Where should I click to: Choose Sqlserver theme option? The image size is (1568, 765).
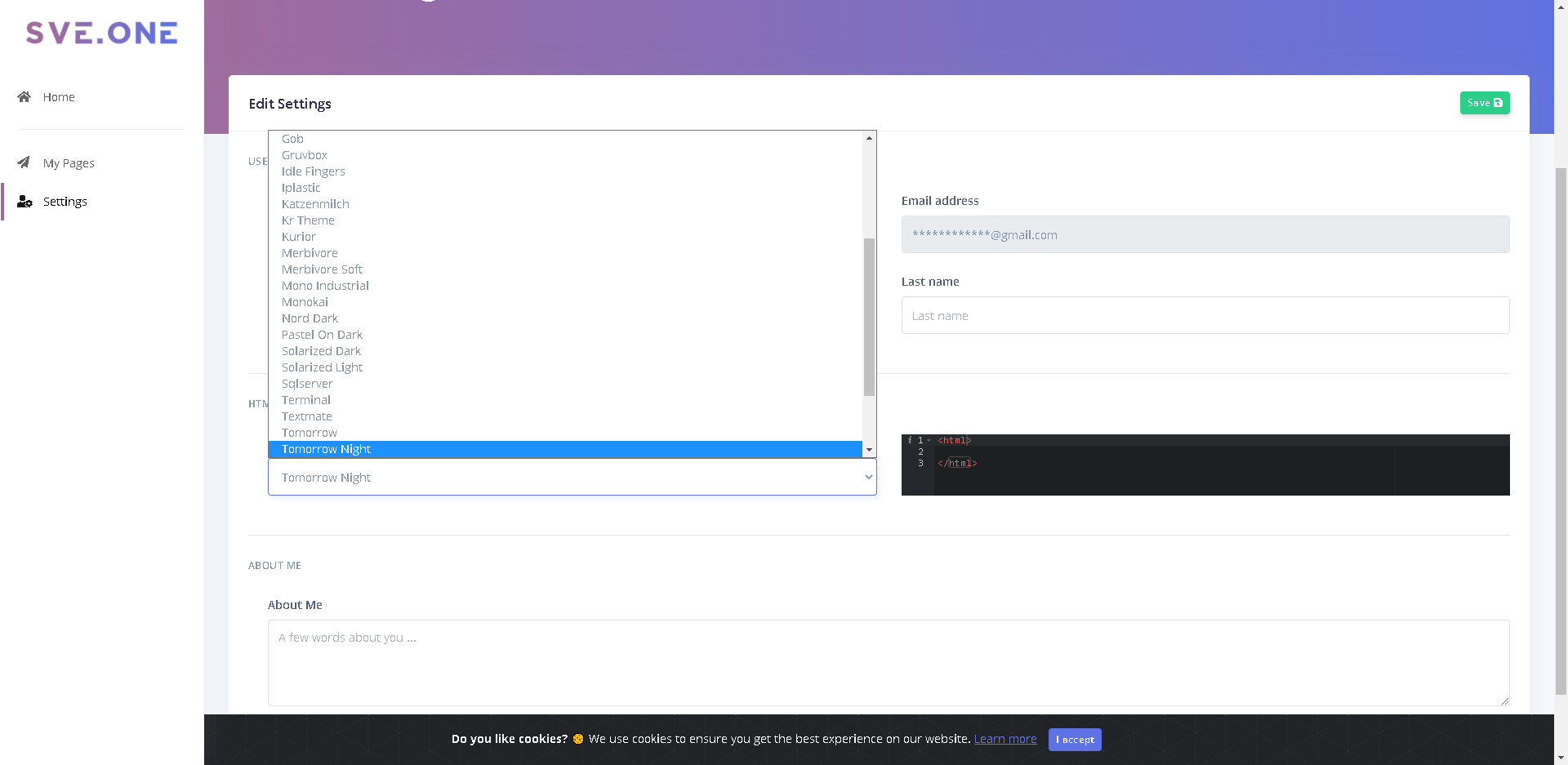click(565, 384)
